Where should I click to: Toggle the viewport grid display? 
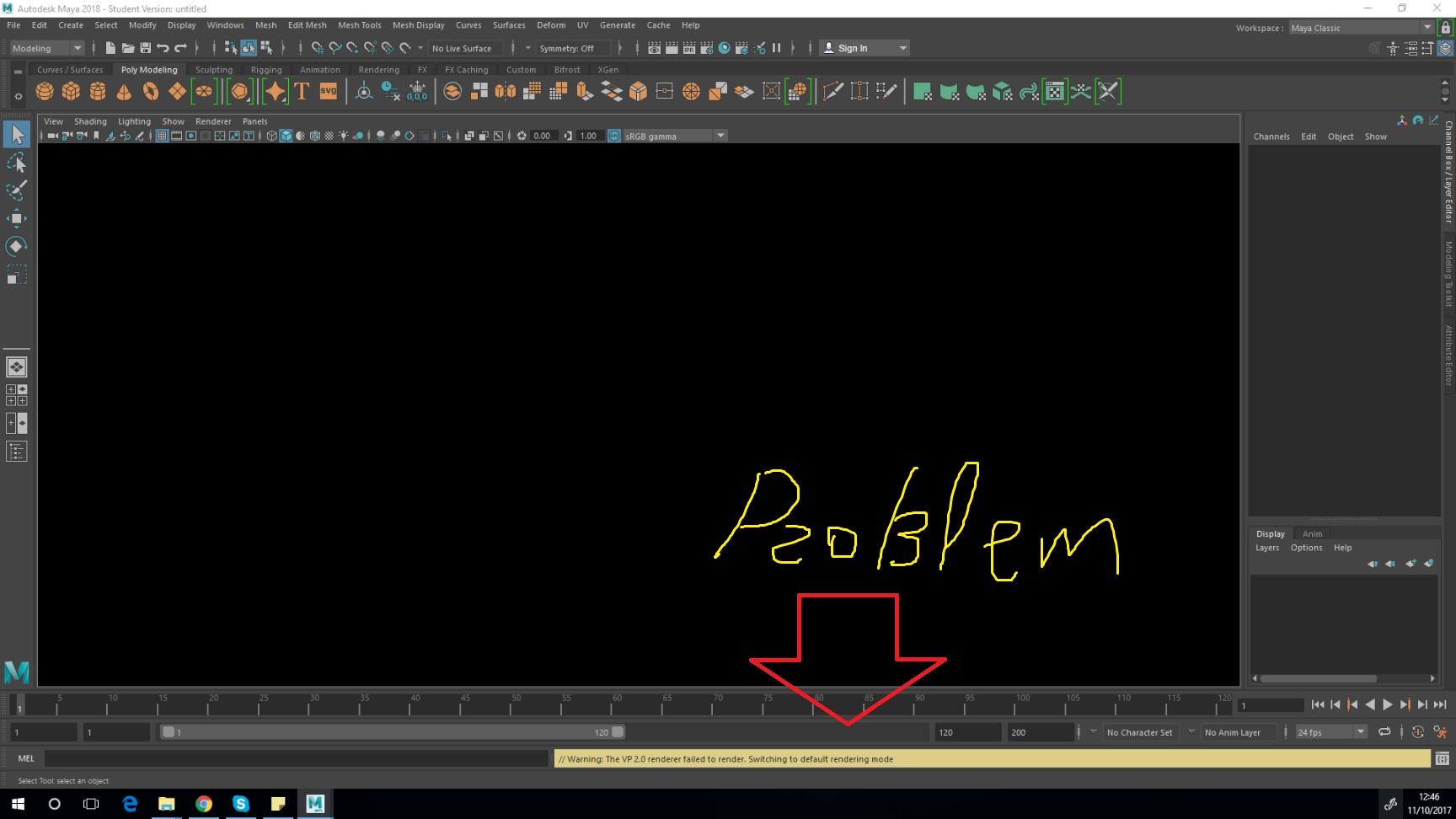(162, 135)
